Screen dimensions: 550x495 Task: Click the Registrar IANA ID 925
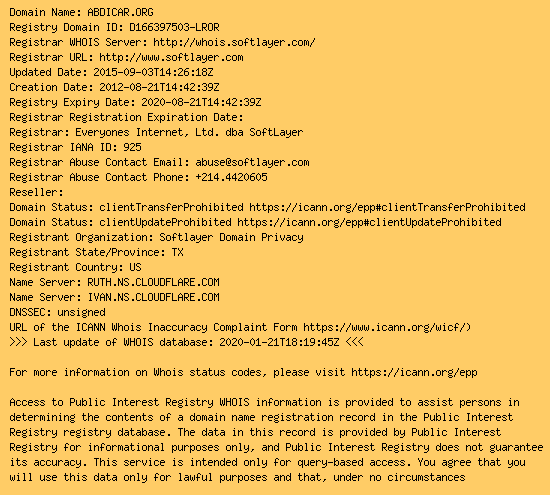pyautogui.click(x=132, y=147)
